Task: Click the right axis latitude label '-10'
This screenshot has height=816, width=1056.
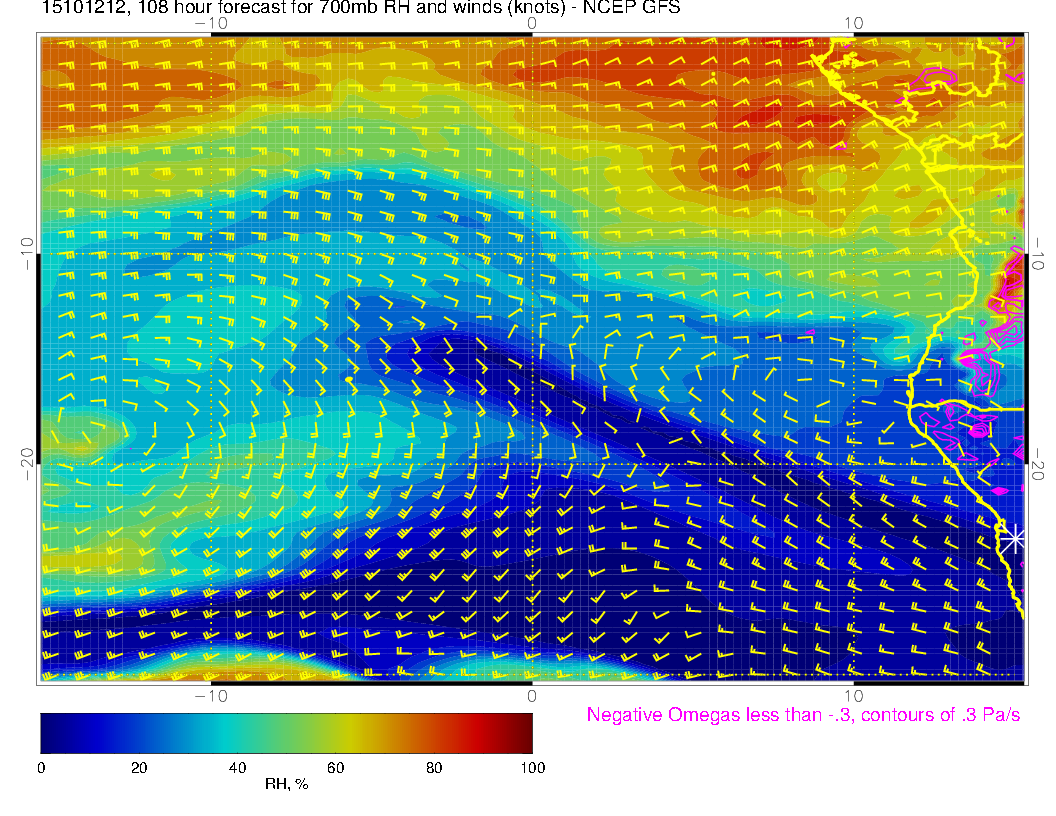Action: pos(1037,254)
